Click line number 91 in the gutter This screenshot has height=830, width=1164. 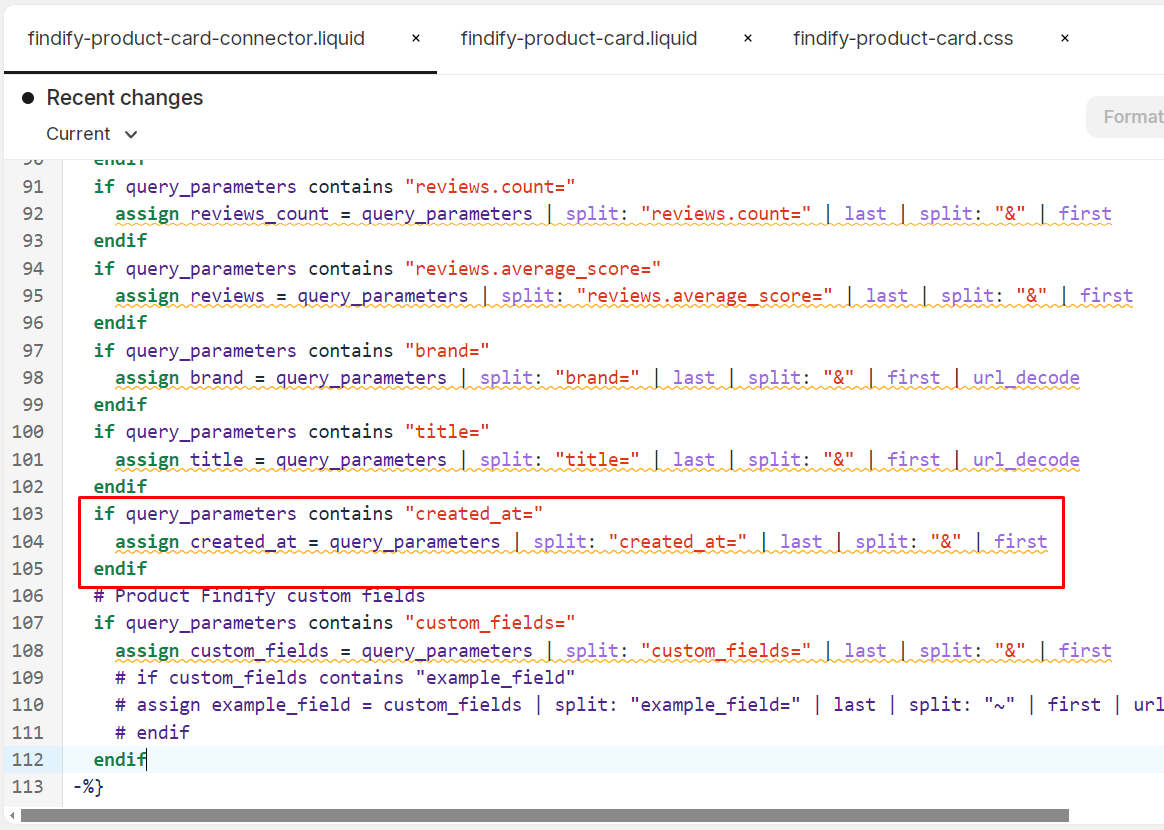pos(33,186)
